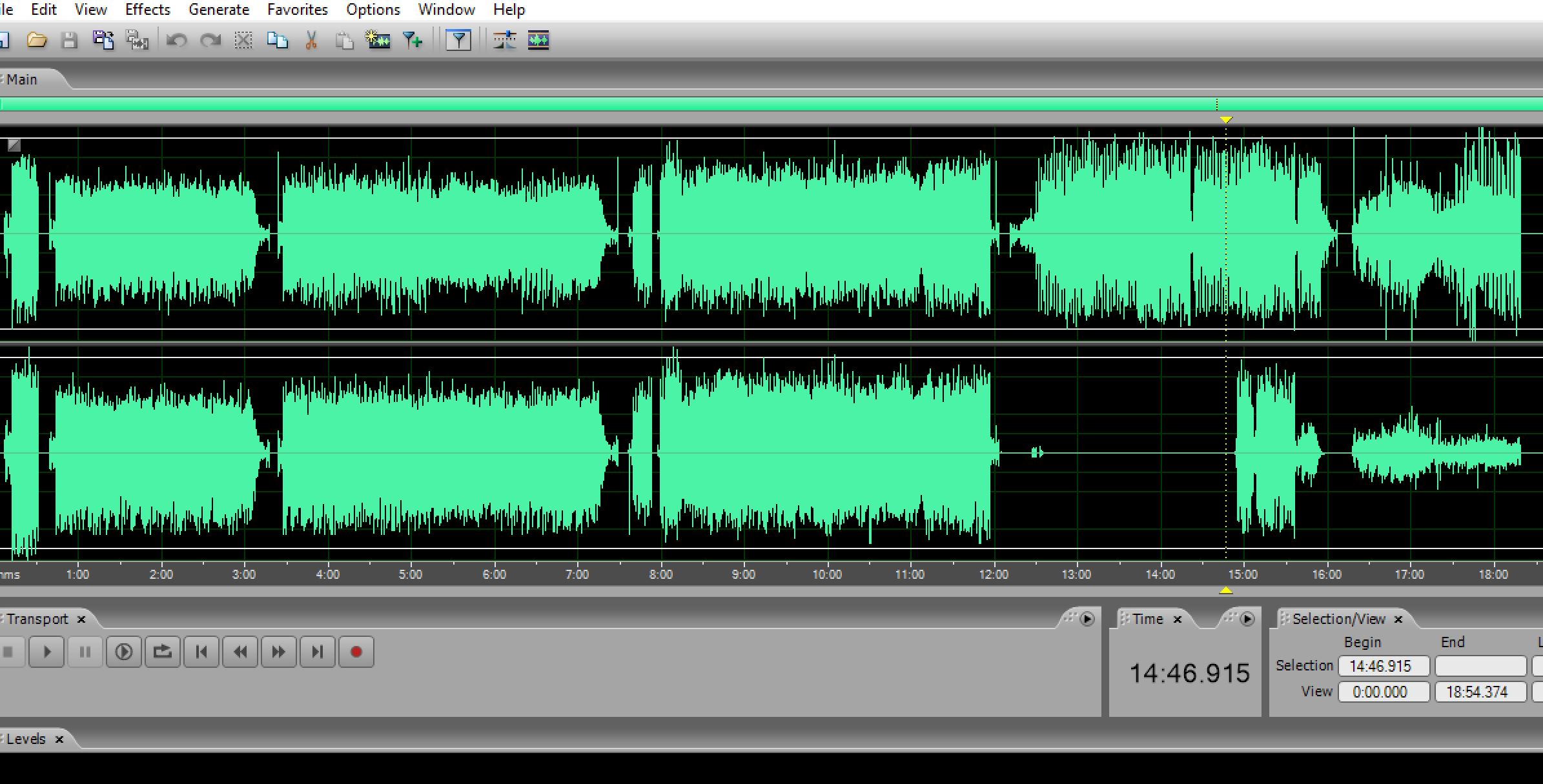Open the Transport panel options arrow
Viewport: 1543px width, 784px height.
click(x=1087, y=619)
